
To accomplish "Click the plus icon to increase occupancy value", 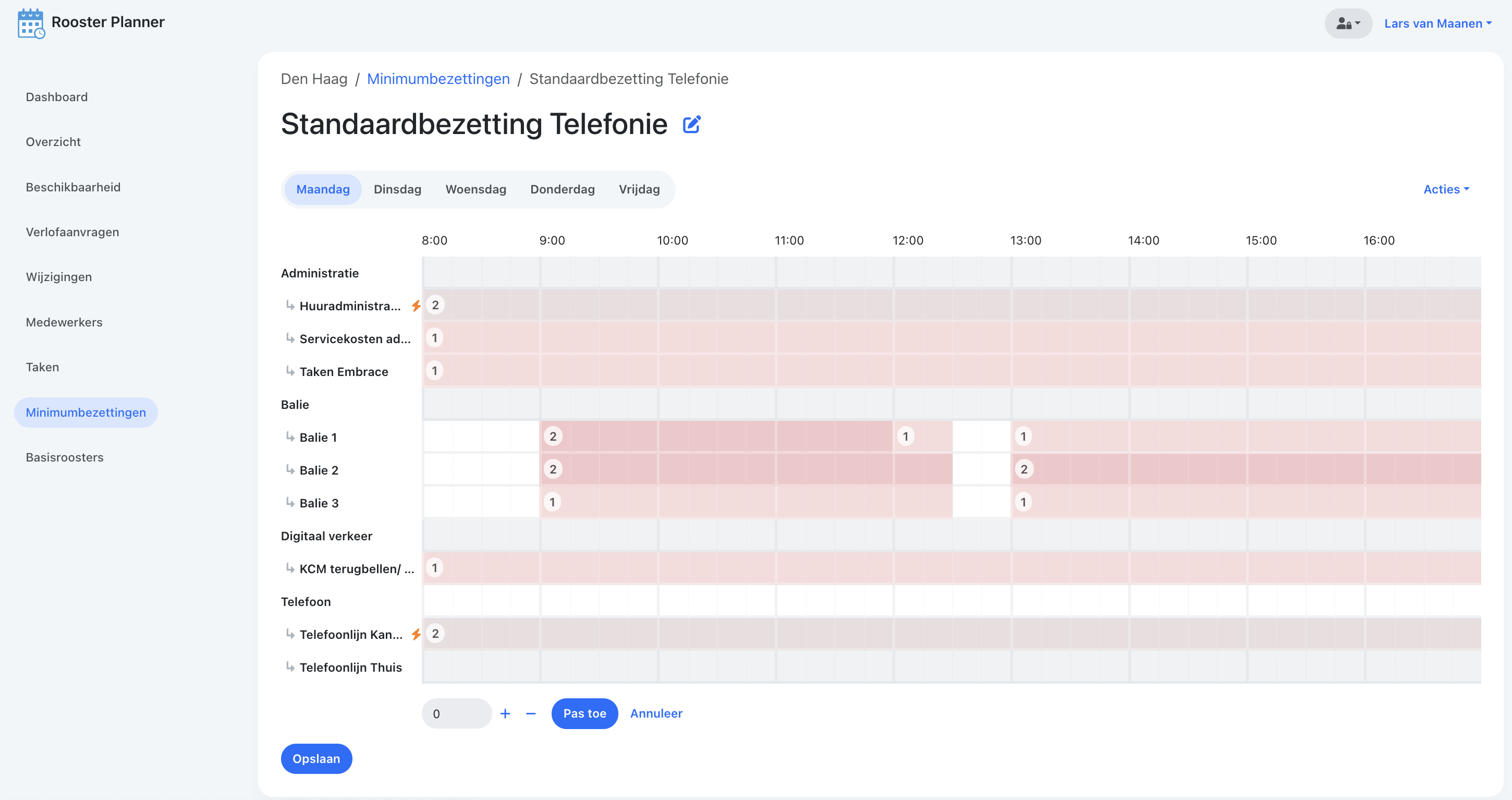I will 505,713.
